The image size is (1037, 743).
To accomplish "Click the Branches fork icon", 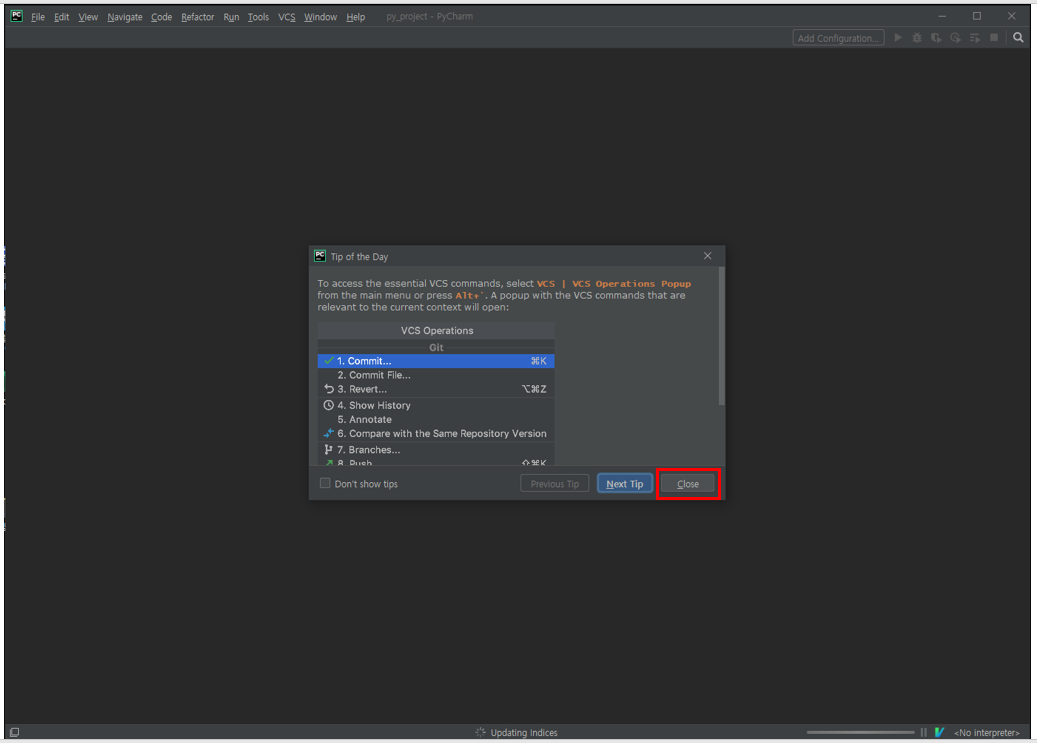I will point(329,449).
